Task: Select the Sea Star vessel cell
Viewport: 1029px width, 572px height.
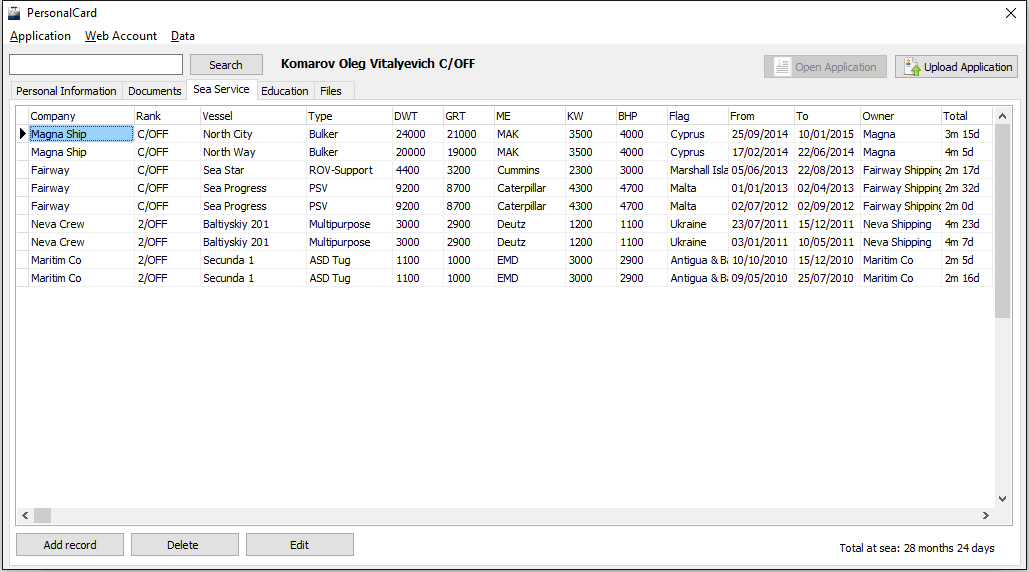Action: [253, 170]
